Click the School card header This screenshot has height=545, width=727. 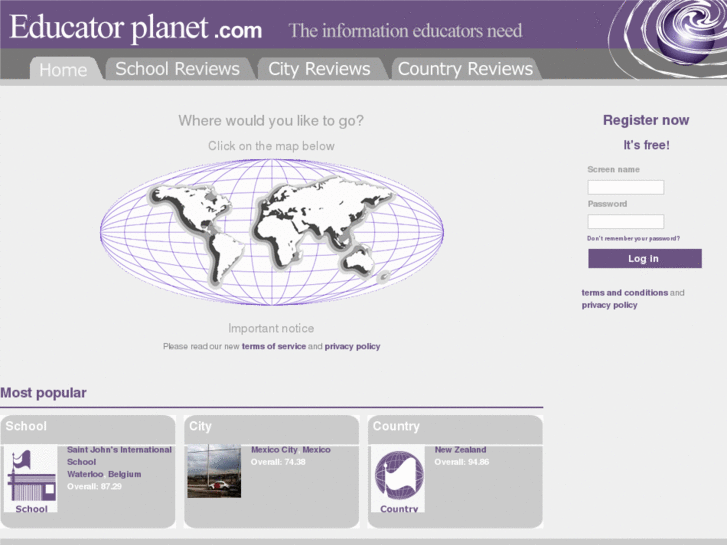click(x=88, y=429)
